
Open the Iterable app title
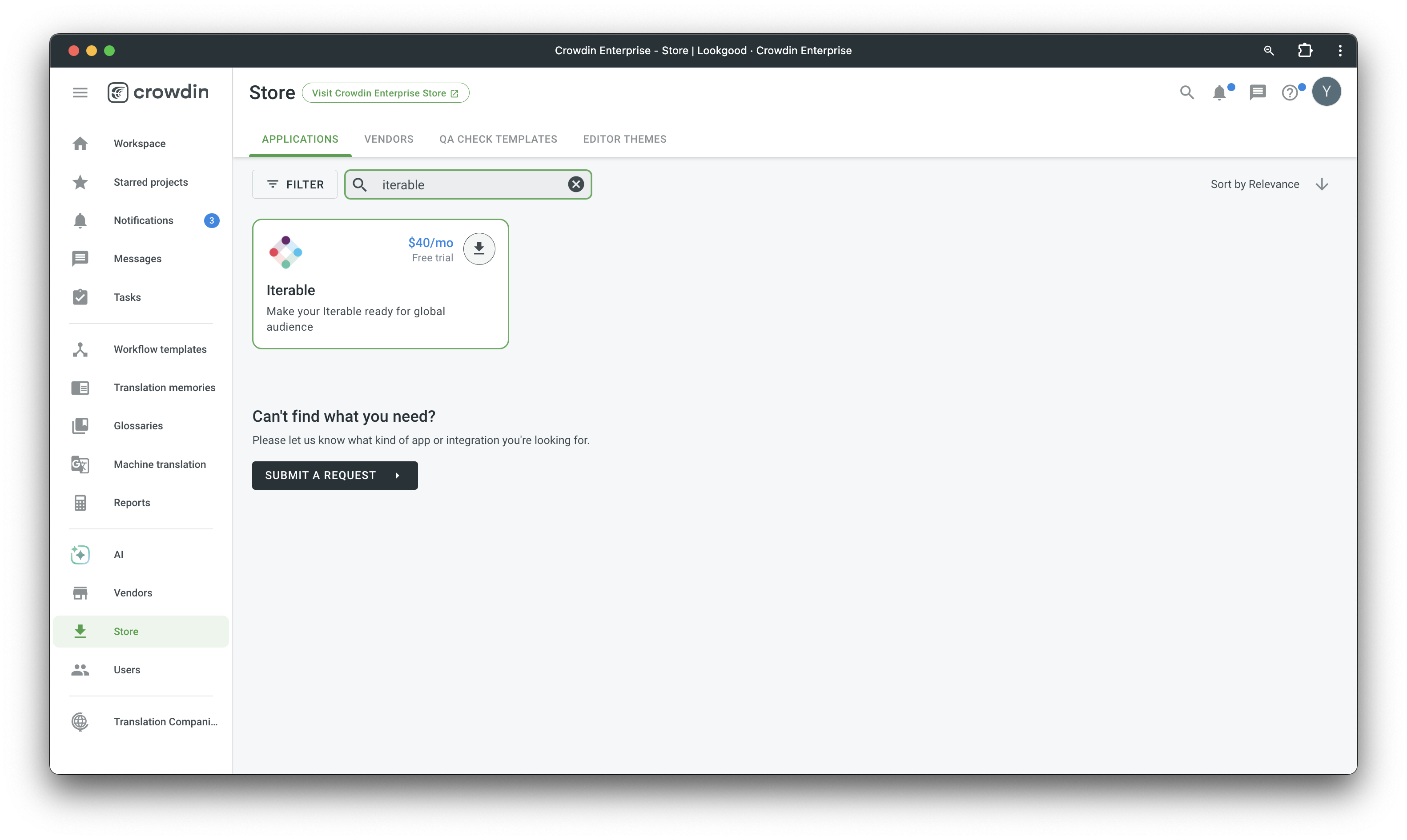pos(290,290)
